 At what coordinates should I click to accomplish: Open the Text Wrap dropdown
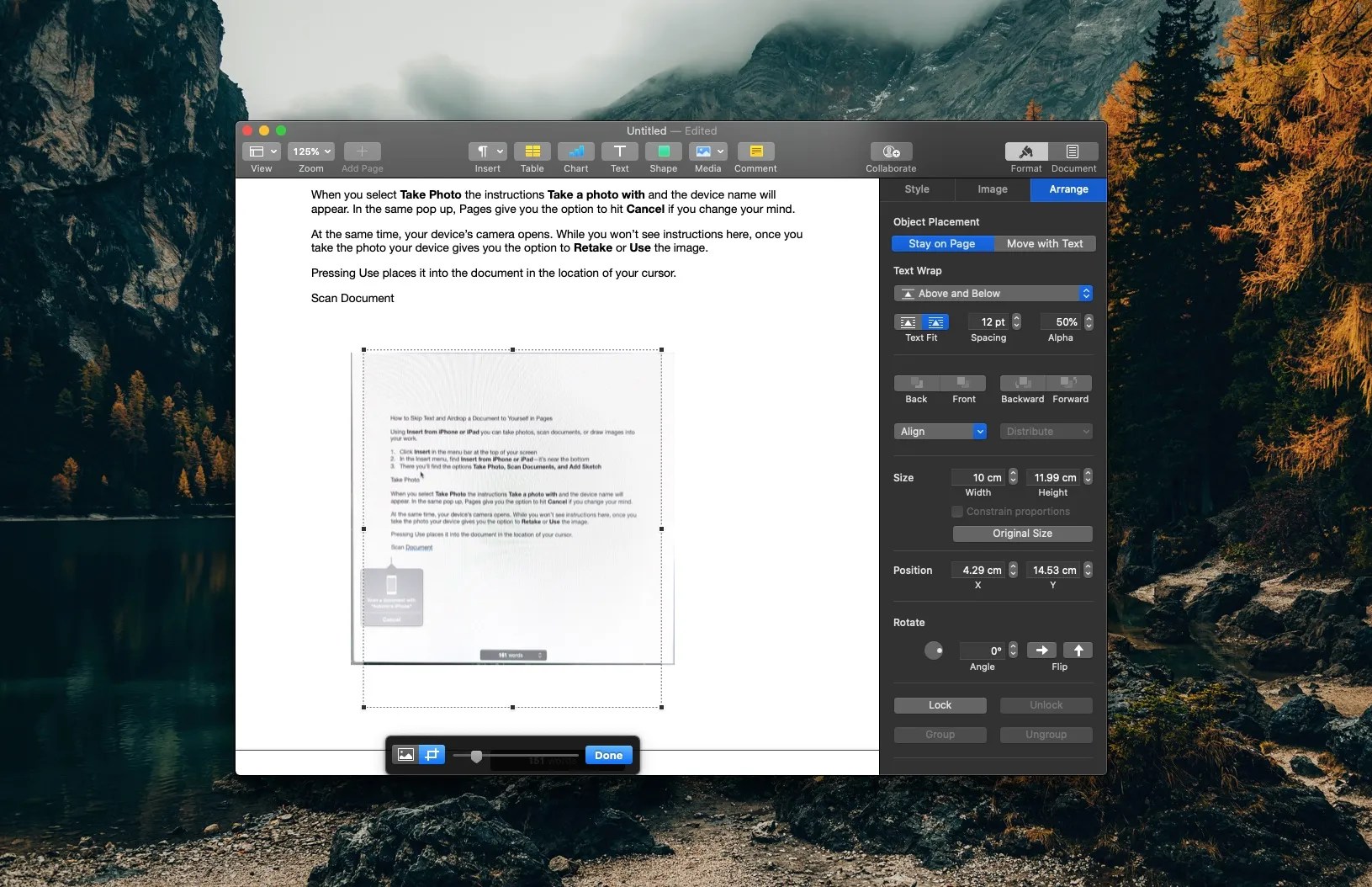click(993, 294)
